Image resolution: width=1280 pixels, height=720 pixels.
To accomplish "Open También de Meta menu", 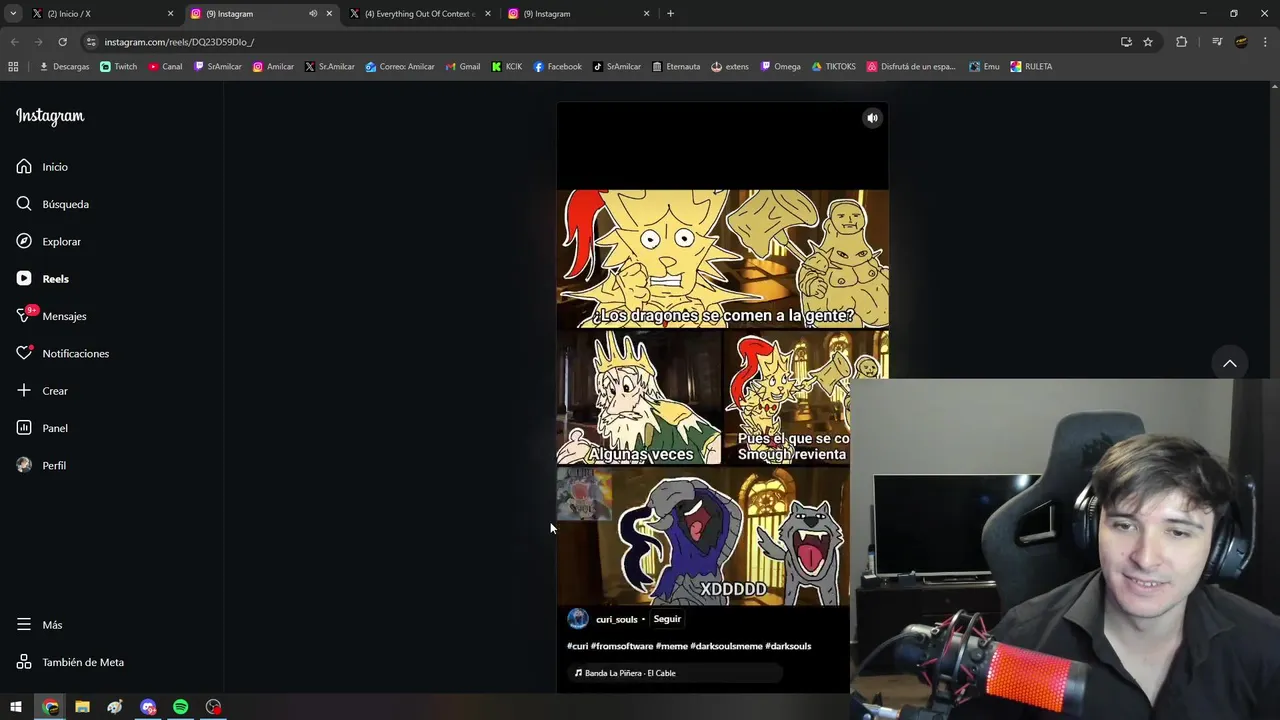I will (70, 662).
